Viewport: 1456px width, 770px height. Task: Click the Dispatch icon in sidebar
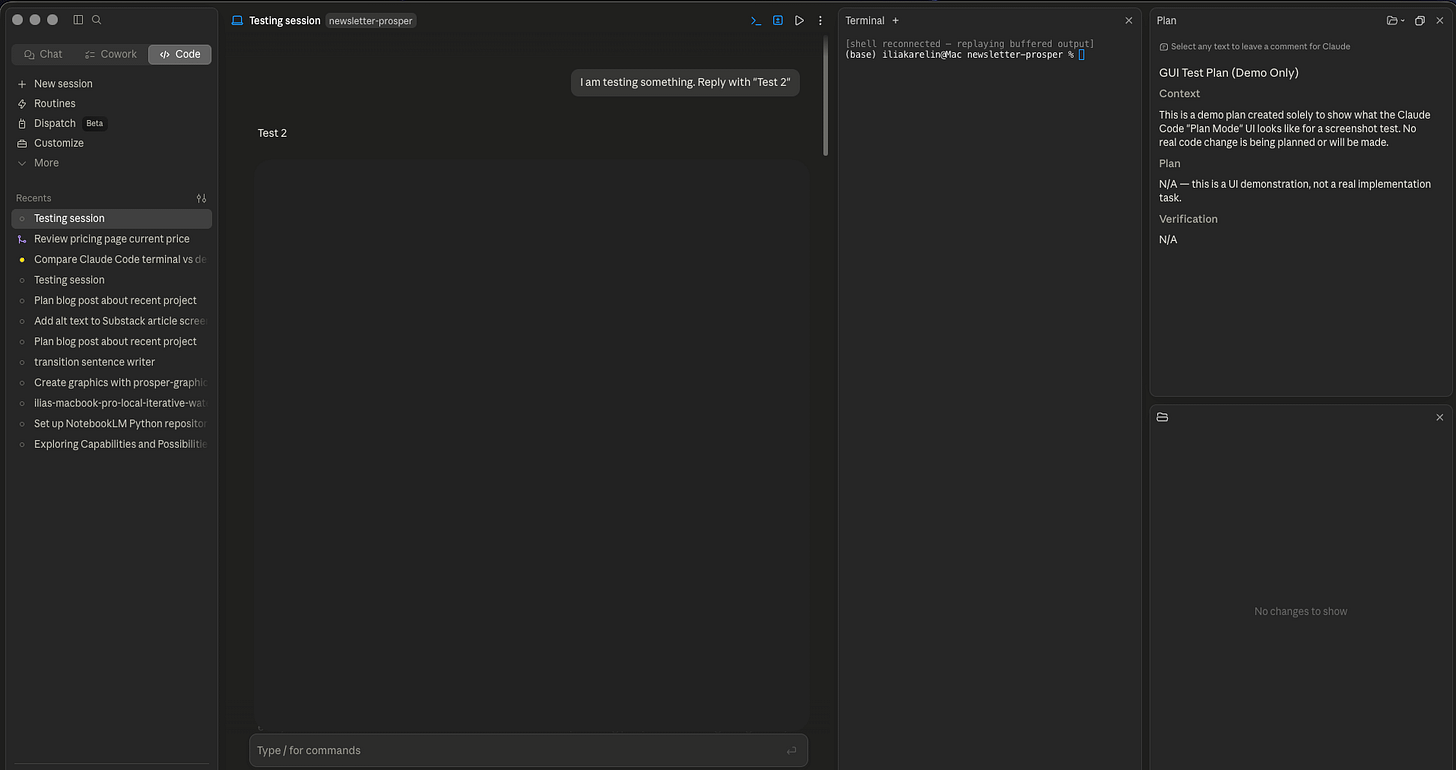(x=22, y=123)
